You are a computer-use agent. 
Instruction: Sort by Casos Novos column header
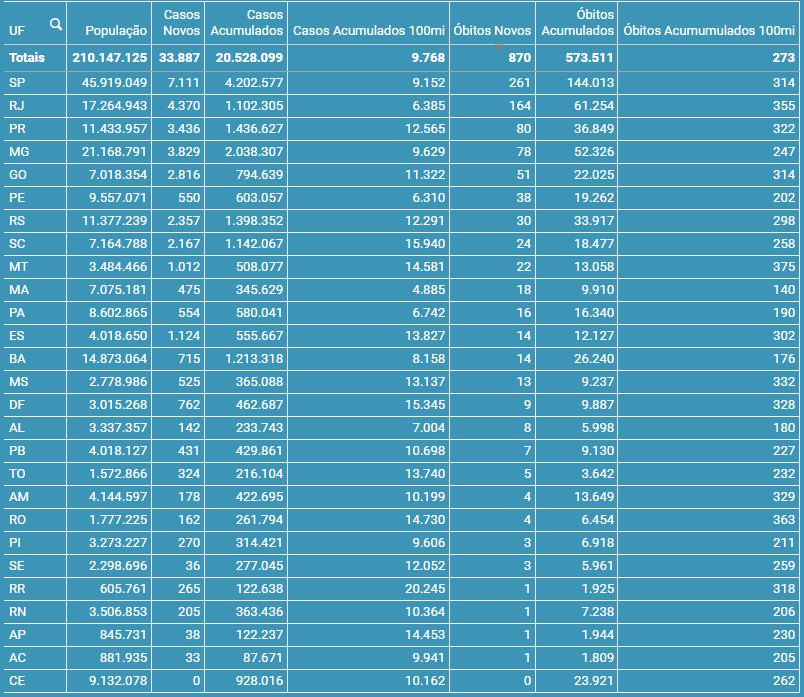click(181, 23)
